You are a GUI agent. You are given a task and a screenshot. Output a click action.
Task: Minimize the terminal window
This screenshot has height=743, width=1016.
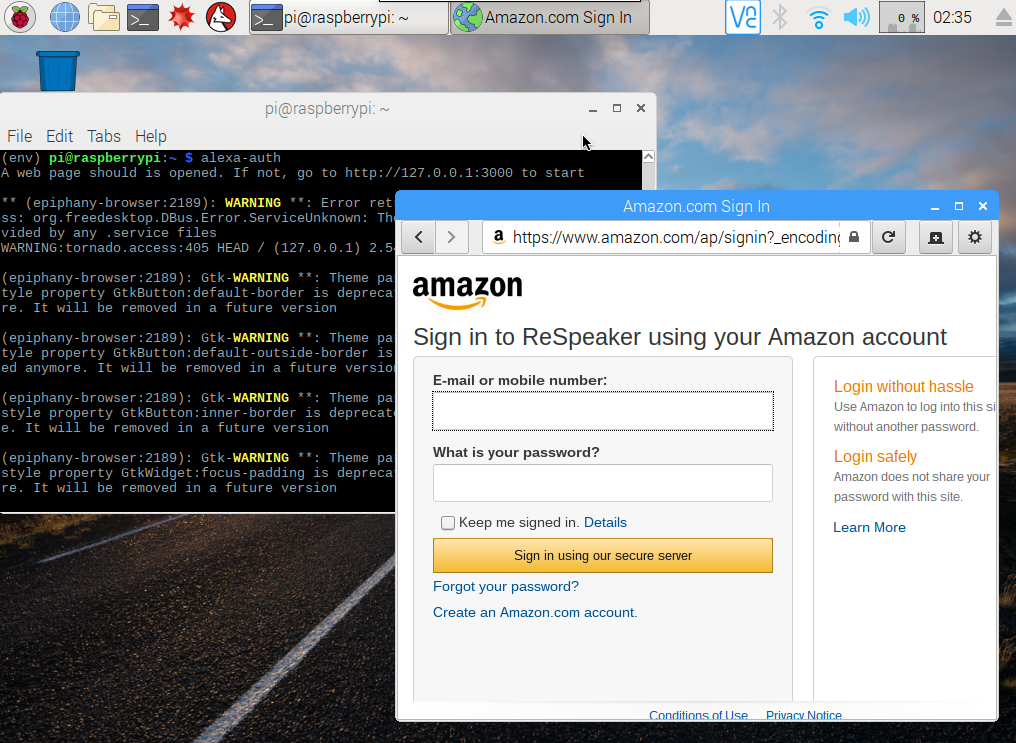(592, 109)
